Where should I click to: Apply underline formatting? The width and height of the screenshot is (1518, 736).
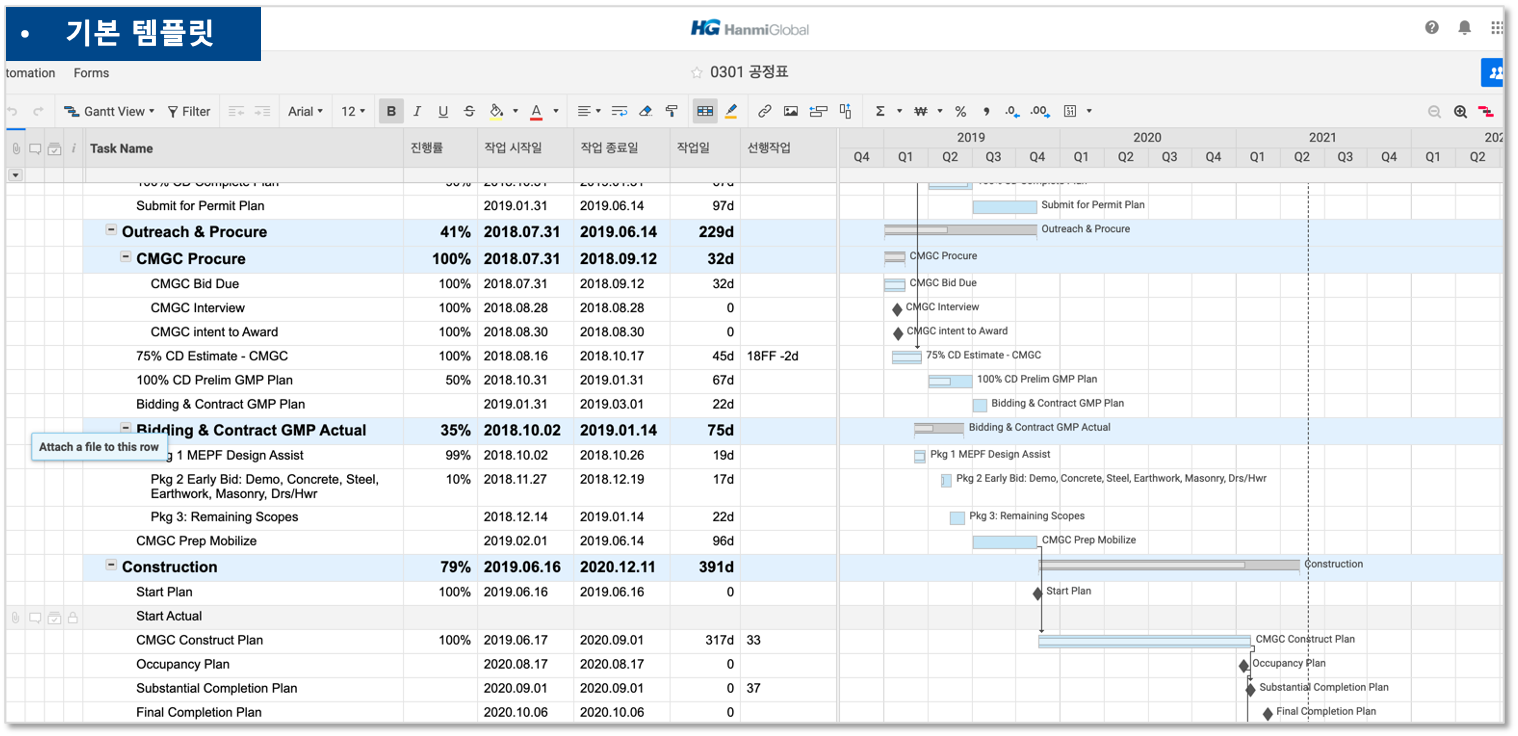tap(443, 111)
